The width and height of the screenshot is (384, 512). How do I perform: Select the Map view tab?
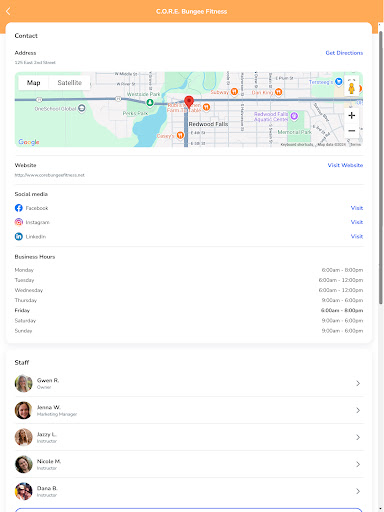(34, 83)
